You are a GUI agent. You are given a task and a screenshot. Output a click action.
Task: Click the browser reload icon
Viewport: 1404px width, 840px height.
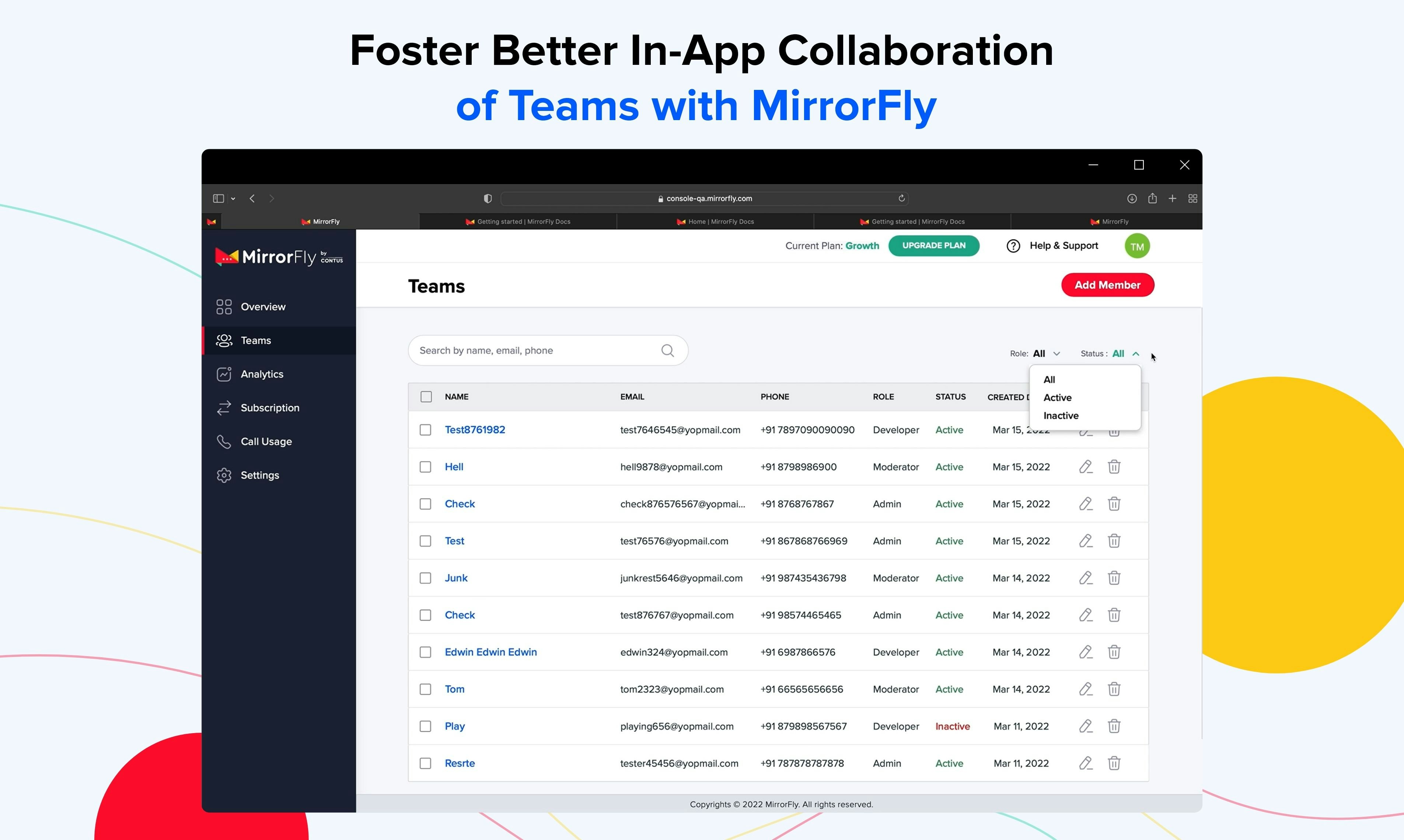(901, 198)
